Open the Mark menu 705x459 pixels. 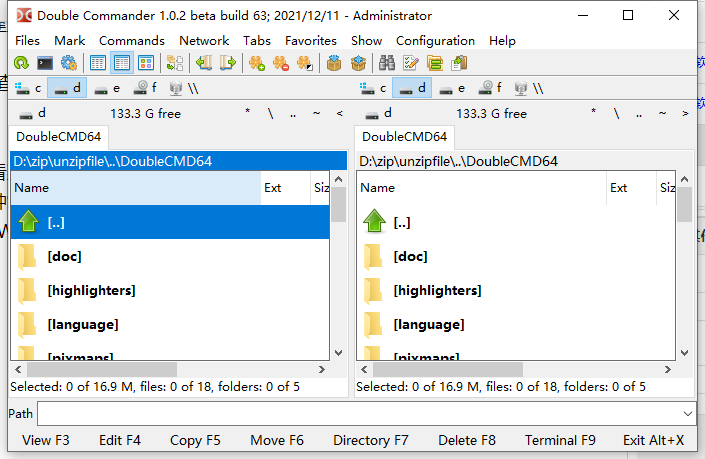tap(69, 41)
